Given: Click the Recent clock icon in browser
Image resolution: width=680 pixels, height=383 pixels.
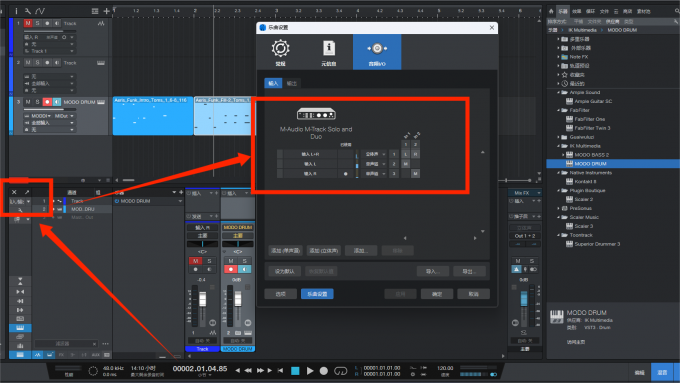Looking at the screenshot, I should [565, 84].
